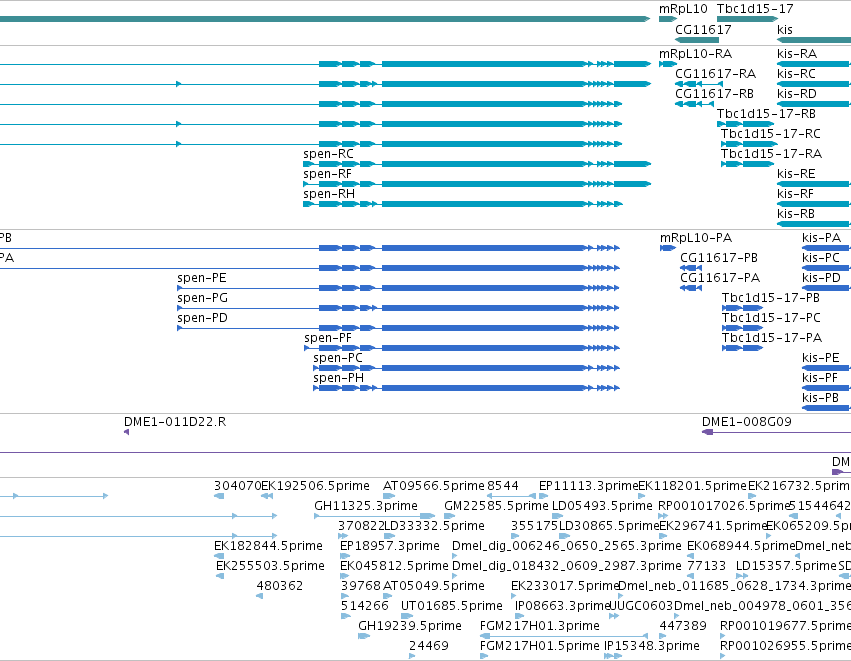The width and height of the screenshot is (851, 661).
Task: Click the kis-RC transcript label
Action: click(796, 74)
